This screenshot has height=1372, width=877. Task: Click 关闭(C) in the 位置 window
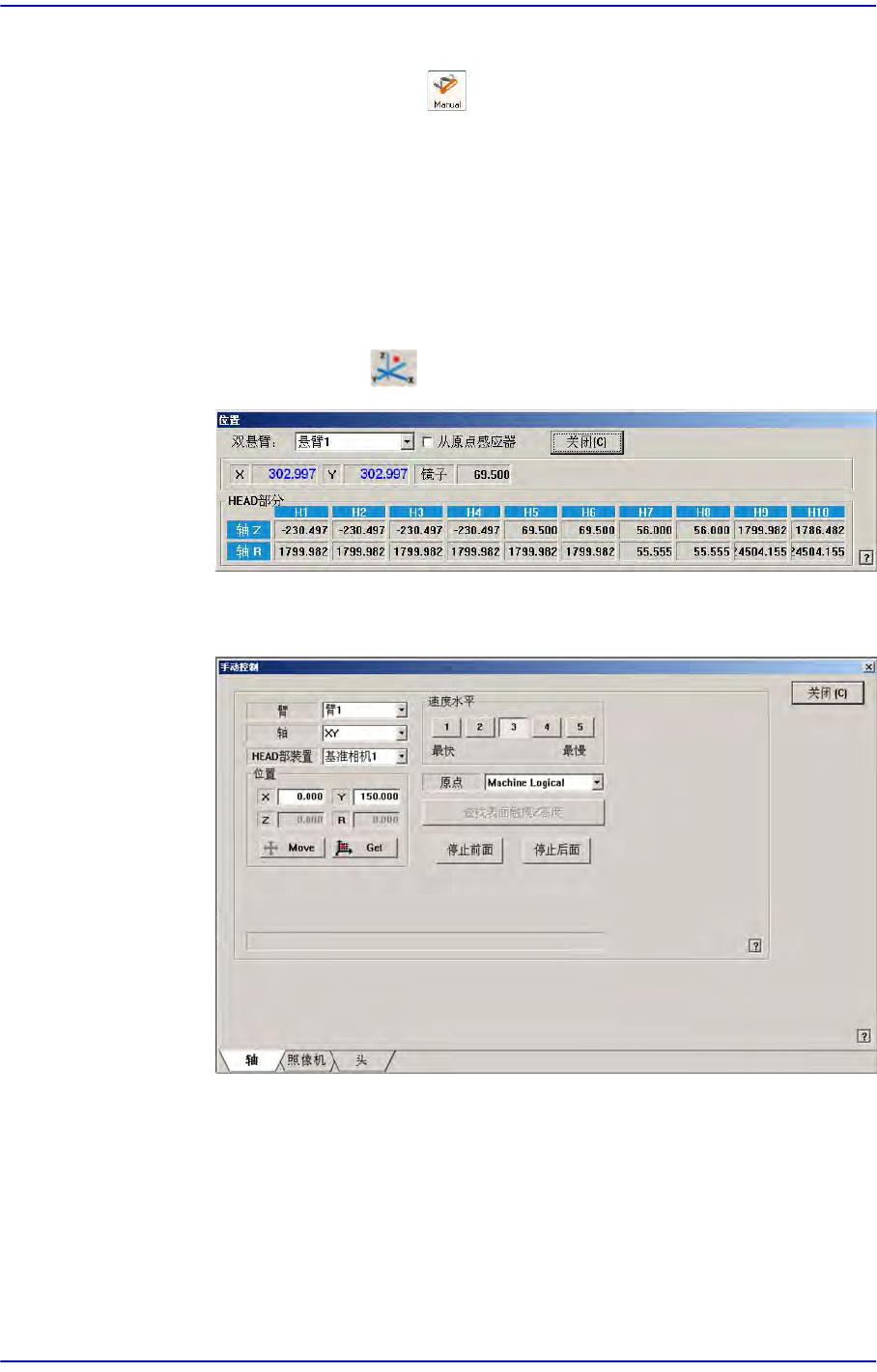tap(587, 442)
